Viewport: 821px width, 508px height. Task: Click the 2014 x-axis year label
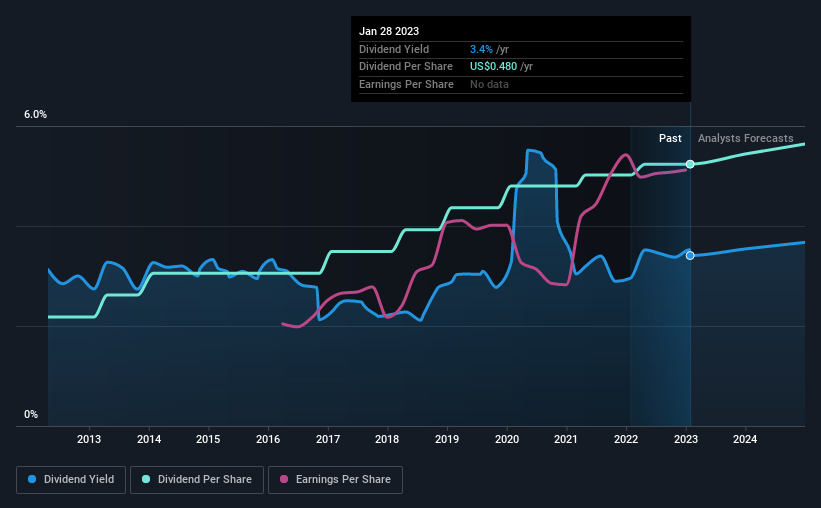coord(149,439)
